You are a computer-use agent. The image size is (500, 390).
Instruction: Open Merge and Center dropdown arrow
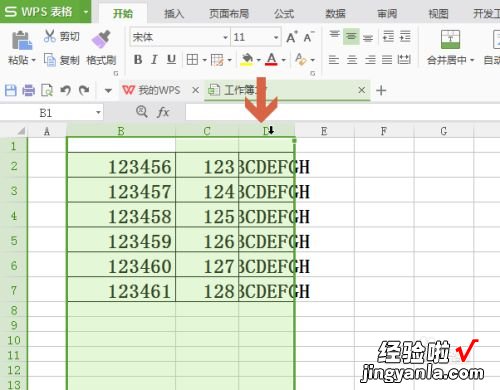pyautogui.click(x=472, y=60)
